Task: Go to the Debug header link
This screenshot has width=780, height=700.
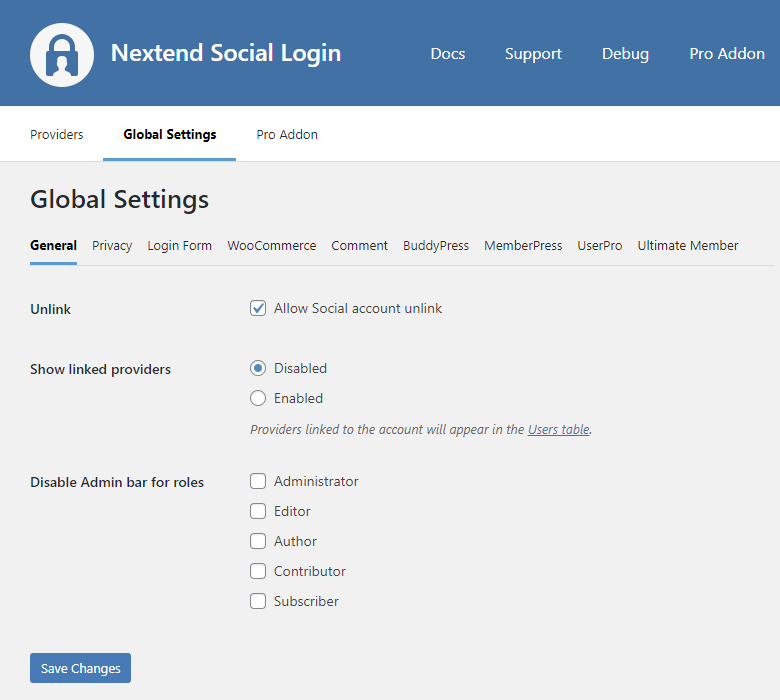Action: point(625,54)
